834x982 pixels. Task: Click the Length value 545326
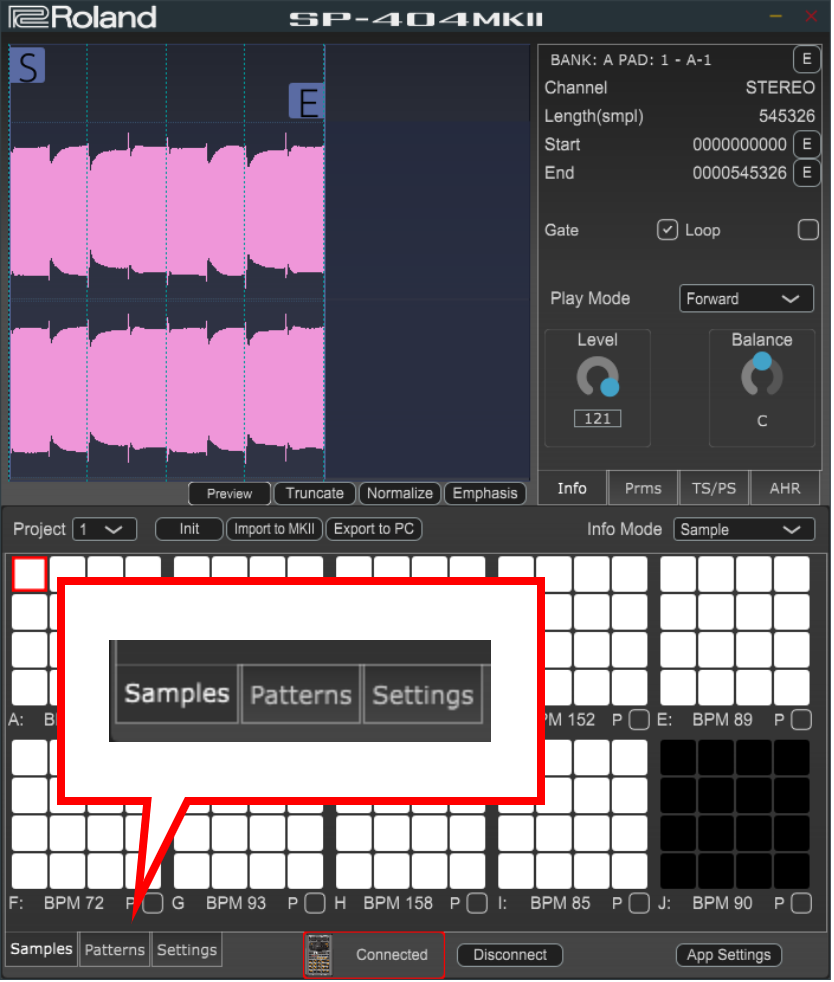tap(788, 116)
